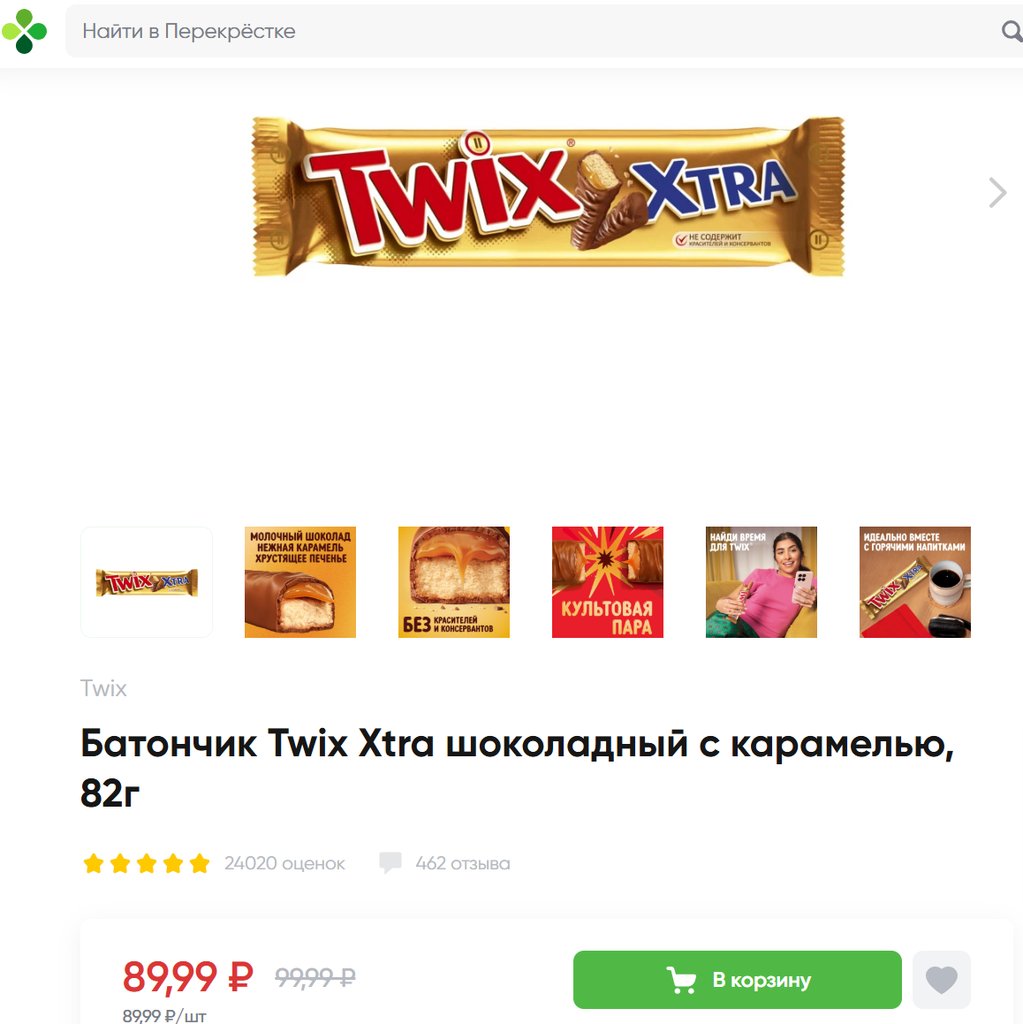Click the five-star rating

[x=146, y=863]
